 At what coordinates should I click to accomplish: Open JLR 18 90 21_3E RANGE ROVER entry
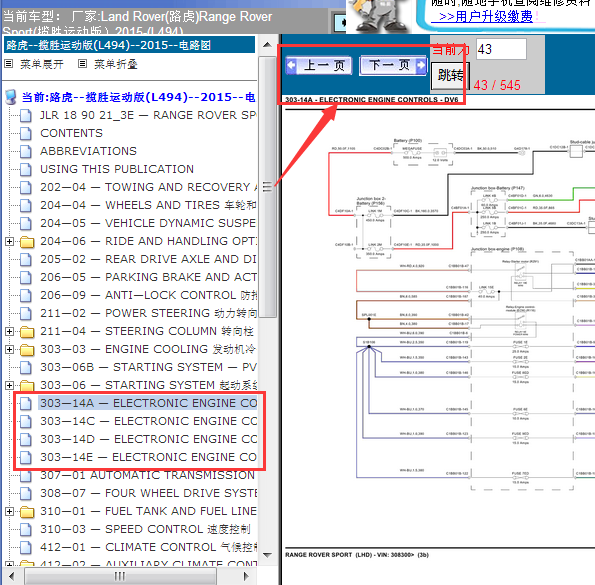coord(148,115)
